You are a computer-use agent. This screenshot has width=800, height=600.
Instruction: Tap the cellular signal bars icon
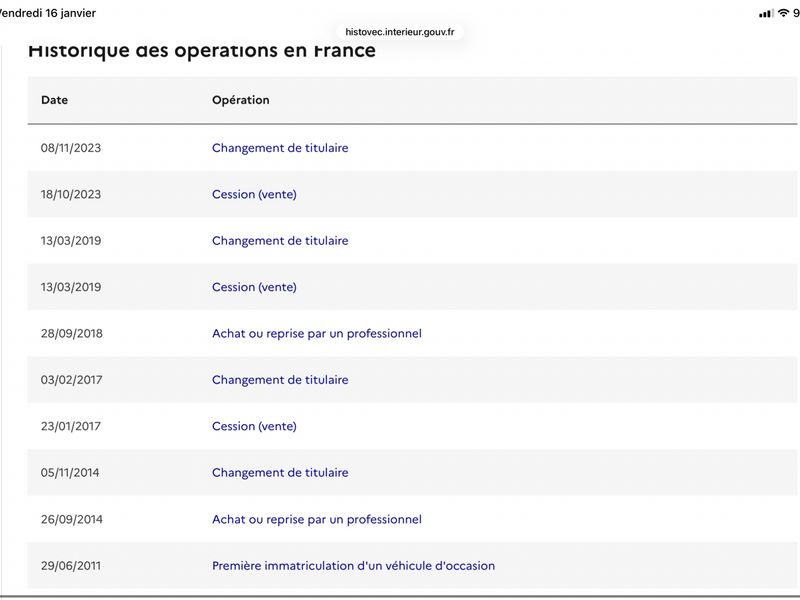pos(766,13)
